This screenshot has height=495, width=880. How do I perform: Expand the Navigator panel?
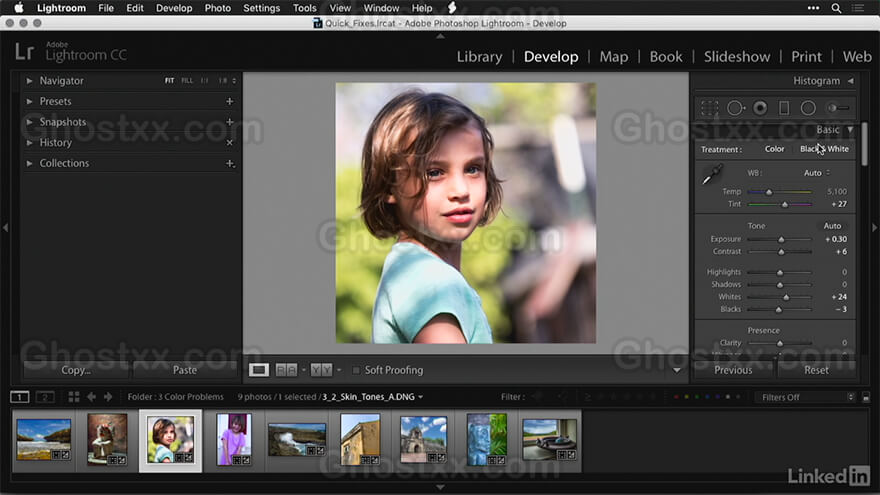[29, 81]
